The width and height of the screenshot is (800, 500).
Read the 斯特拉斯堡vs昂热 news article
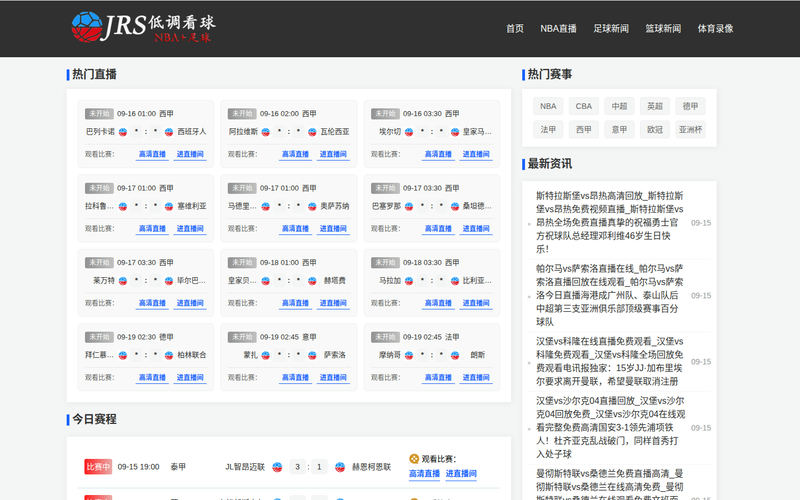(x=610, y=222)
